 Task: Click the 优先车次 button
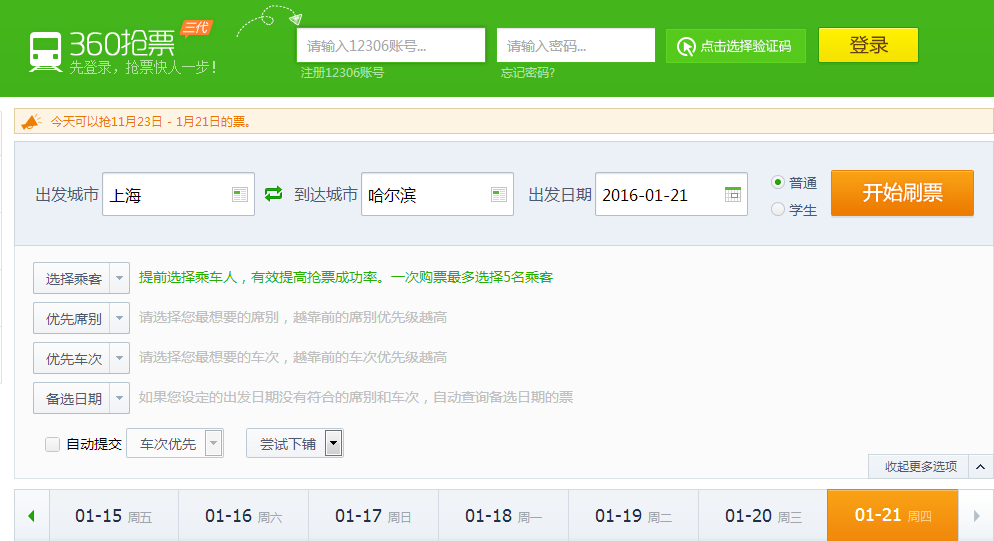tap(72, 358)
